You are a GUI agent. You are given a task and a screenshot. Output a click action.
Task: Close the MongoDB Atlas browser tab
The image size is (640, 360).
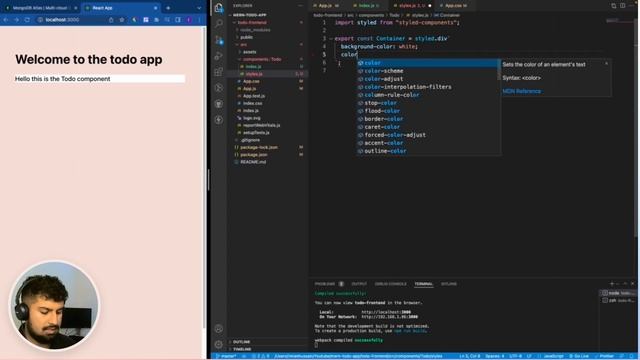76,8
